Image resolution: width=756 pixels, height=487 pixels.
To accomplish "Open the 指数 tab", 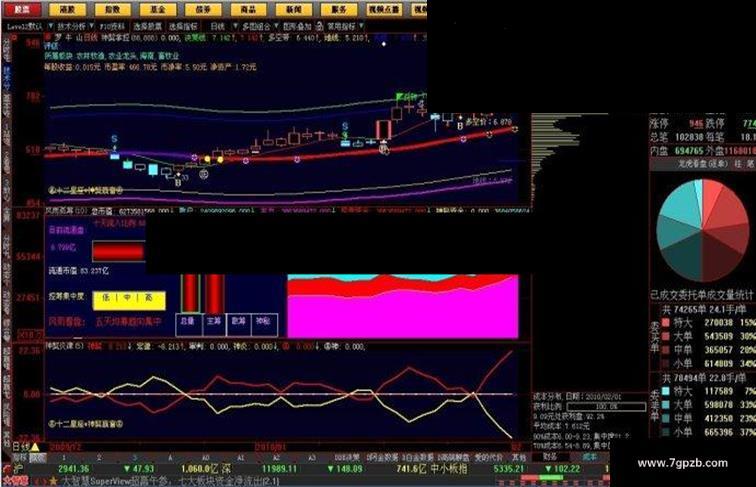I will click(112, 9).
